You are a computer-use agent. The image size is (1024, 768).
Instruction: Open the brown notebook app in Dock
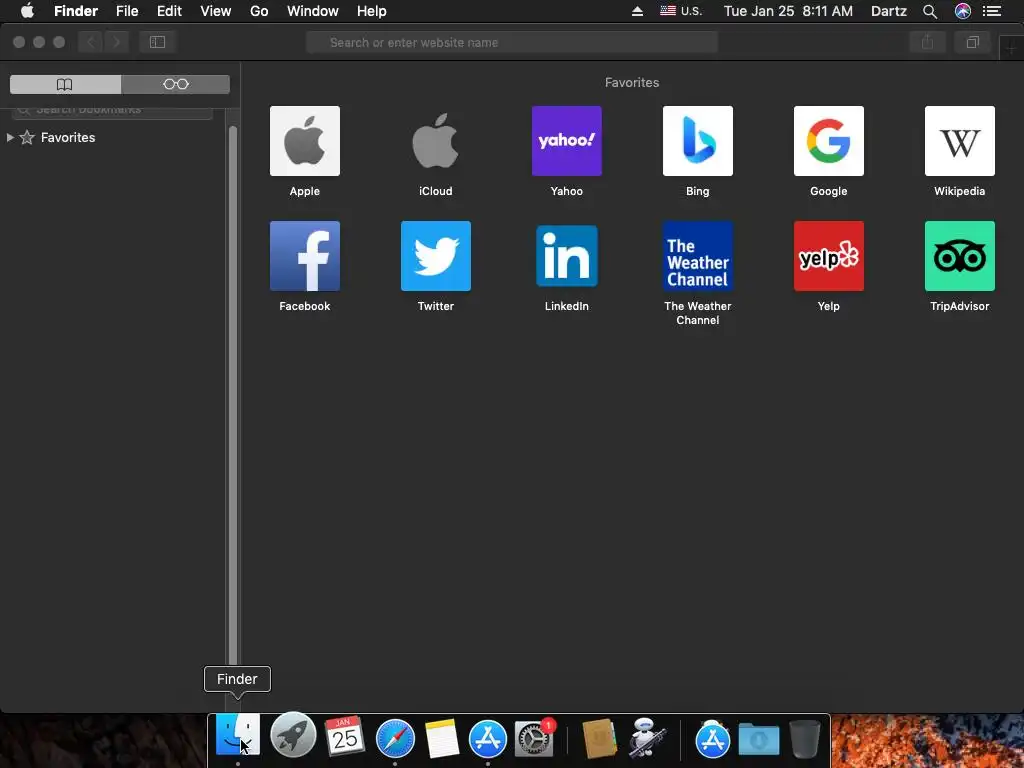click(599, 738)
